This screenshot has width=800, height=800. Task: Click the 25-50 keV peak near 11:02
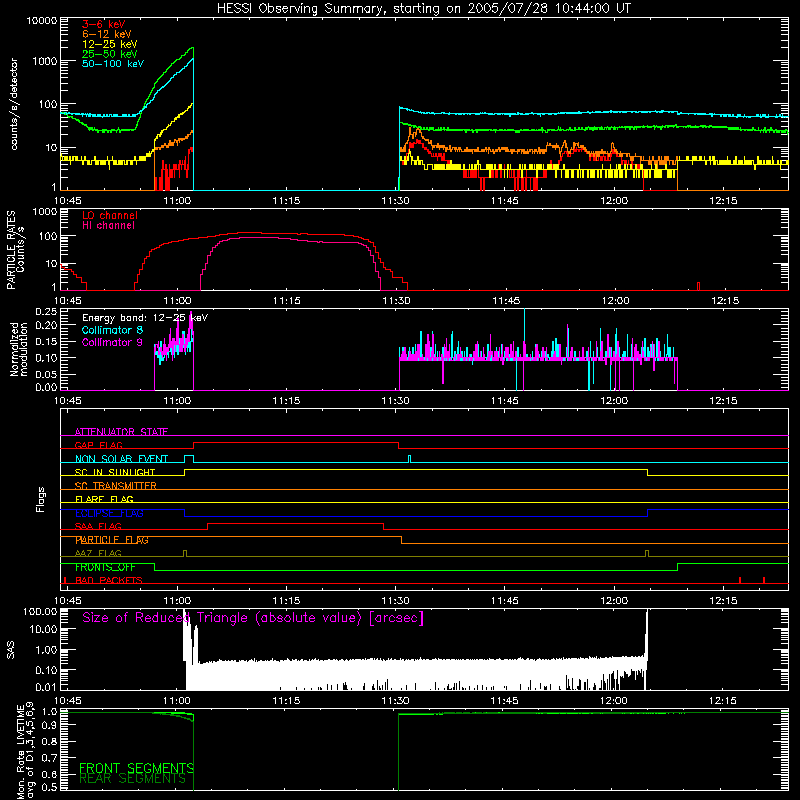click(192, 48)
